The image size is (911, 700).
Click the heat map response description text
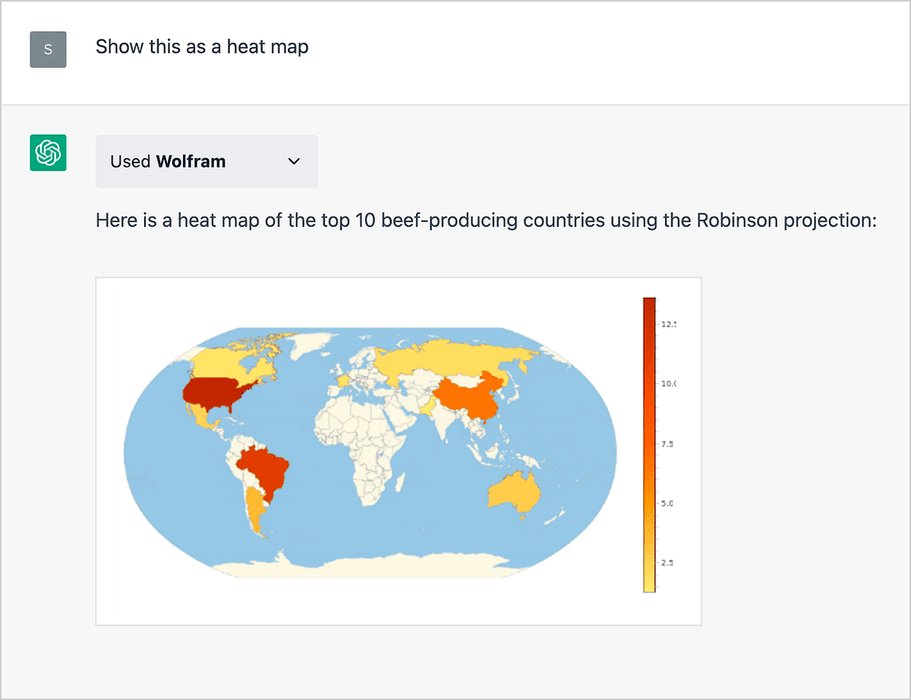pyautogui.click(x=485, y=220)
